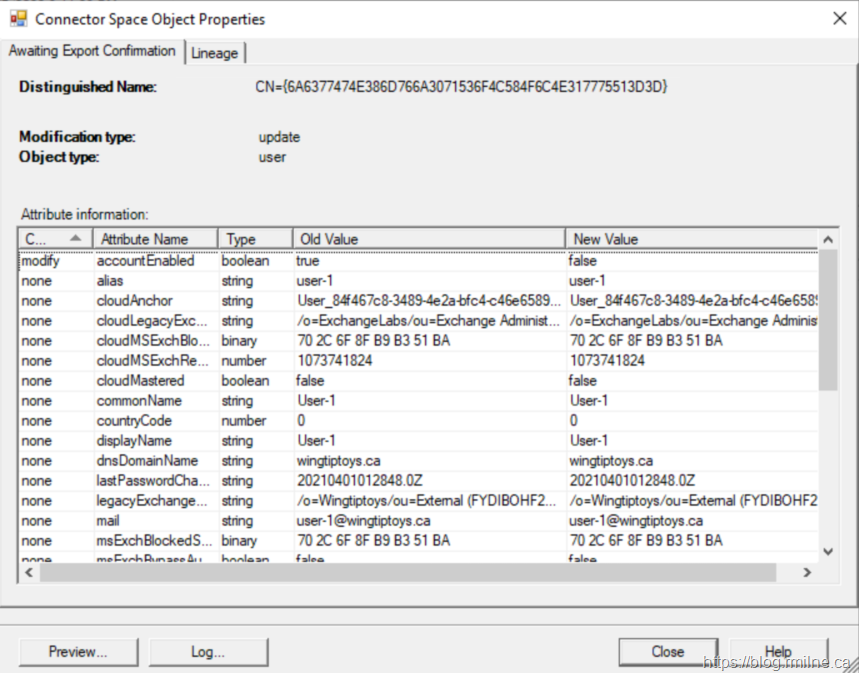
Task: Click the horizontal scrollbar left arrow
Action: pyautogui.click(x=29, y=572)
